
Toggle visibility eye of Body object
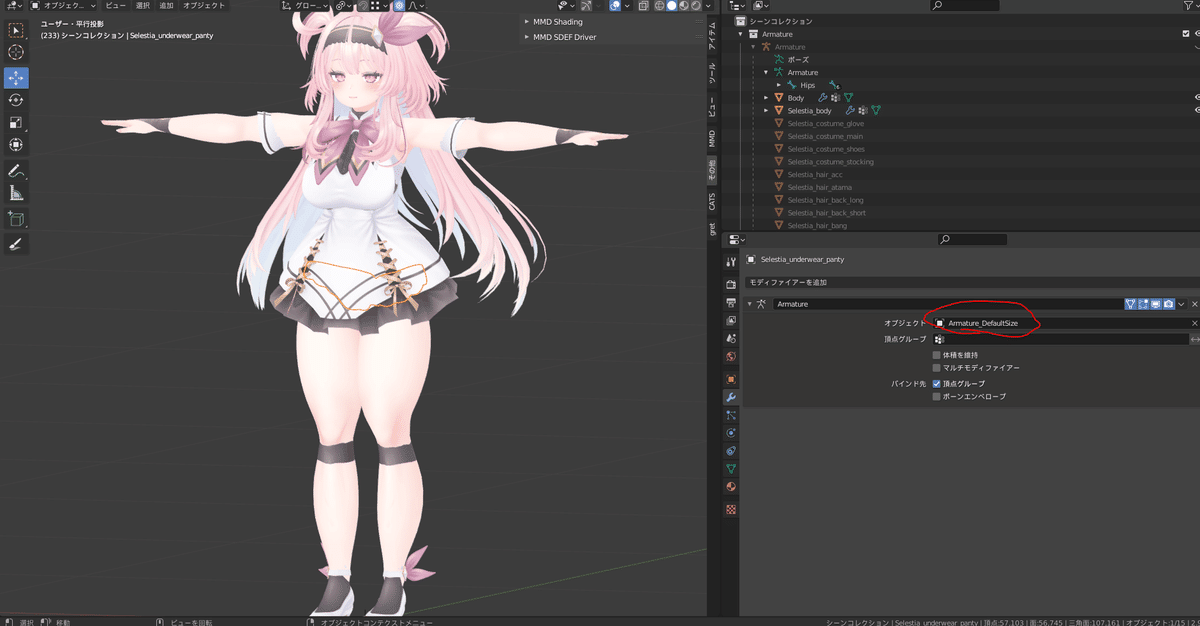(1196, 98)
